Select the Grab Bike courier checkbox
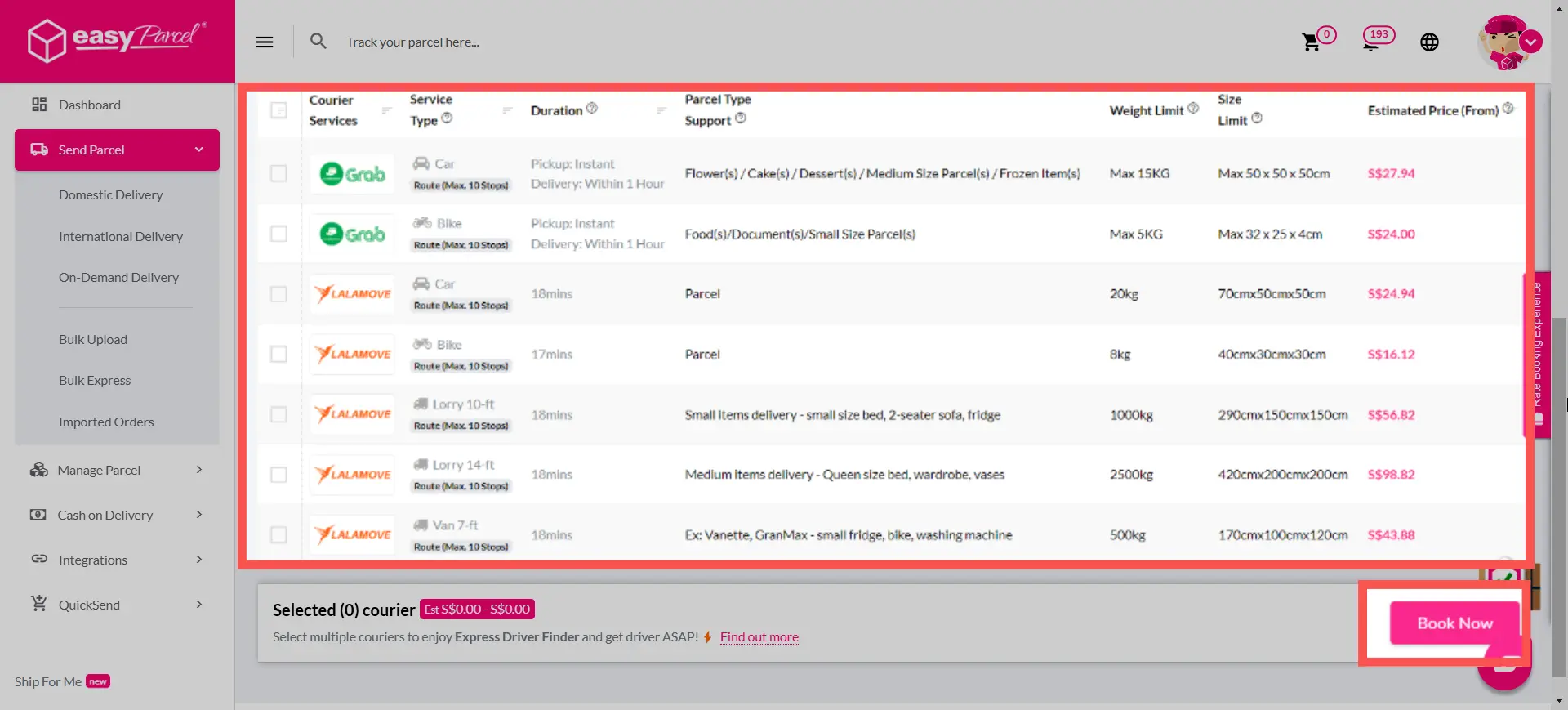The image size is (1568, 710). 278,234
